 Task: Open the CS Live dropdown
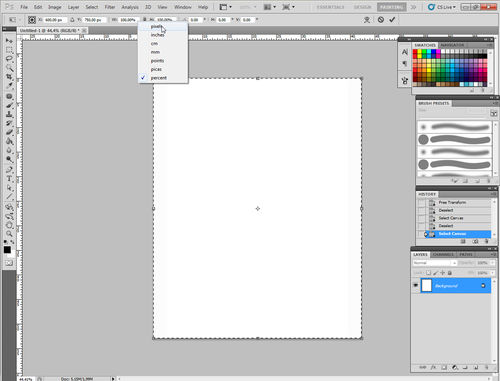(x=442, y=7)
